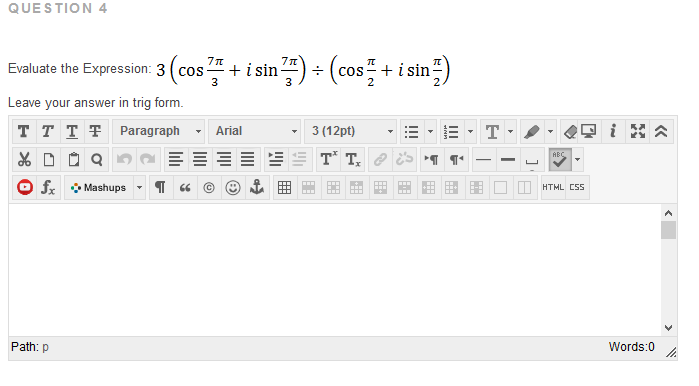Click inside the answer text area
This screenshot has height=386, width=699.
click(334, 270)
